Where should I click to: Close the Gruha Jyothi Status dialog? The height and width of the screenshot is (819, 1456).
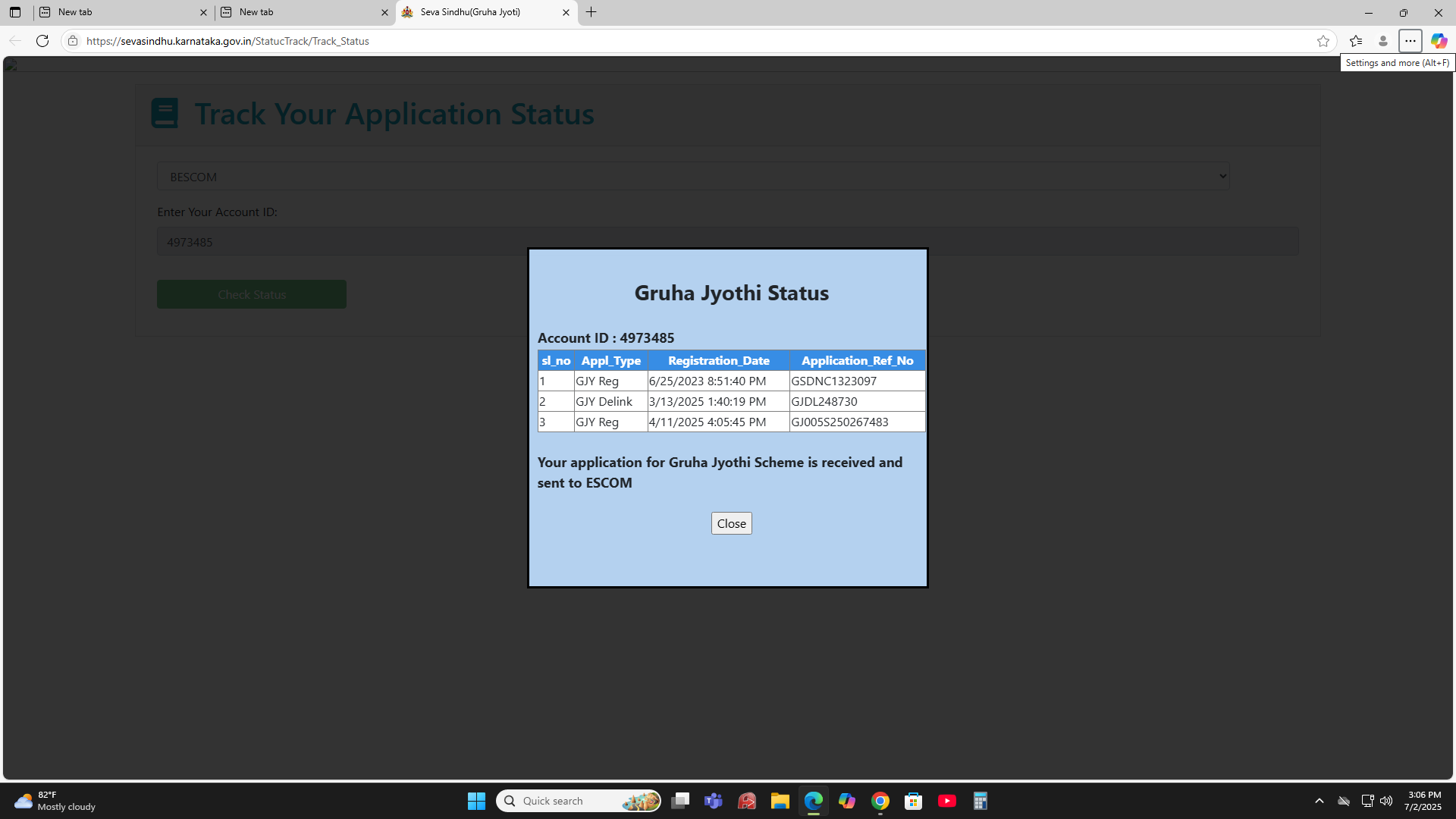731,523
